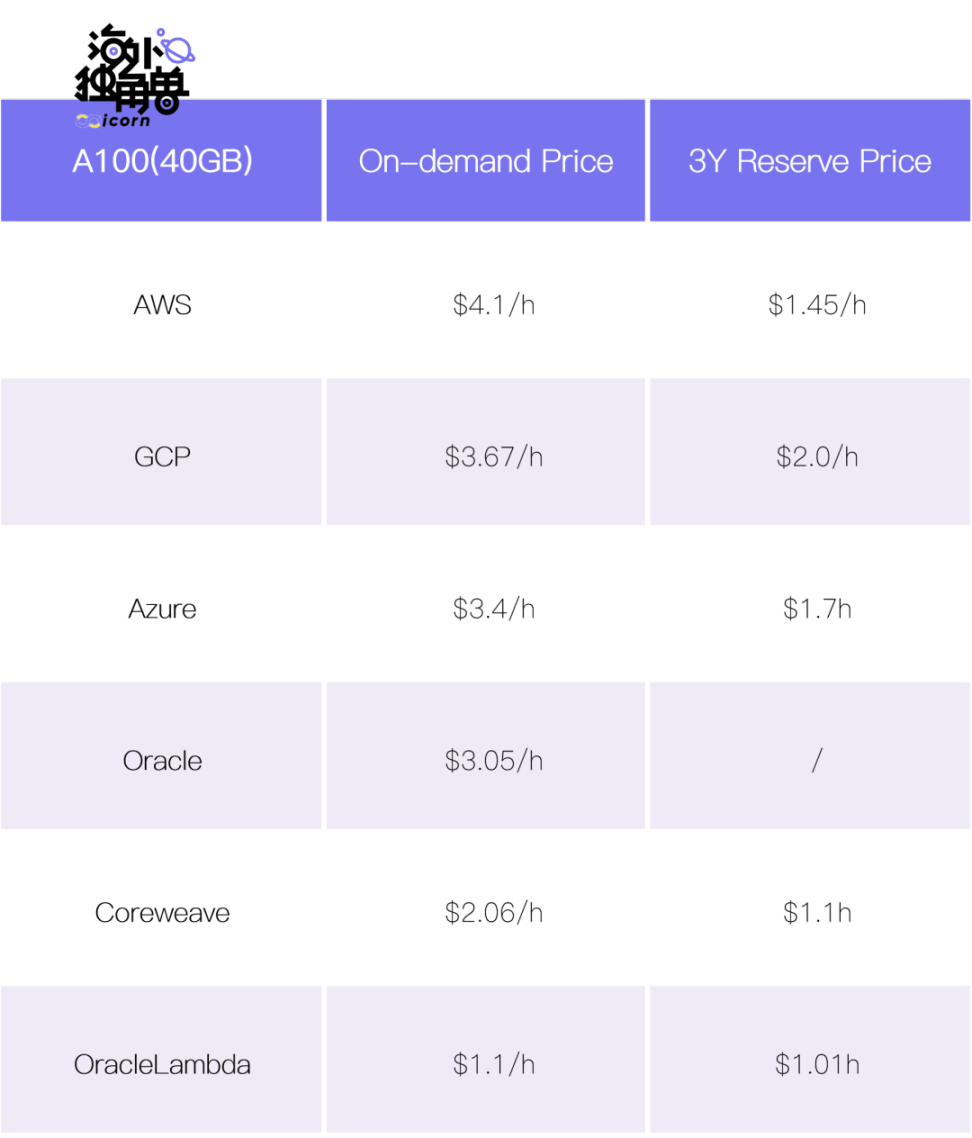
Task: Click the 3Y Reserve Price column header
Action: click(x=810, y=161)
